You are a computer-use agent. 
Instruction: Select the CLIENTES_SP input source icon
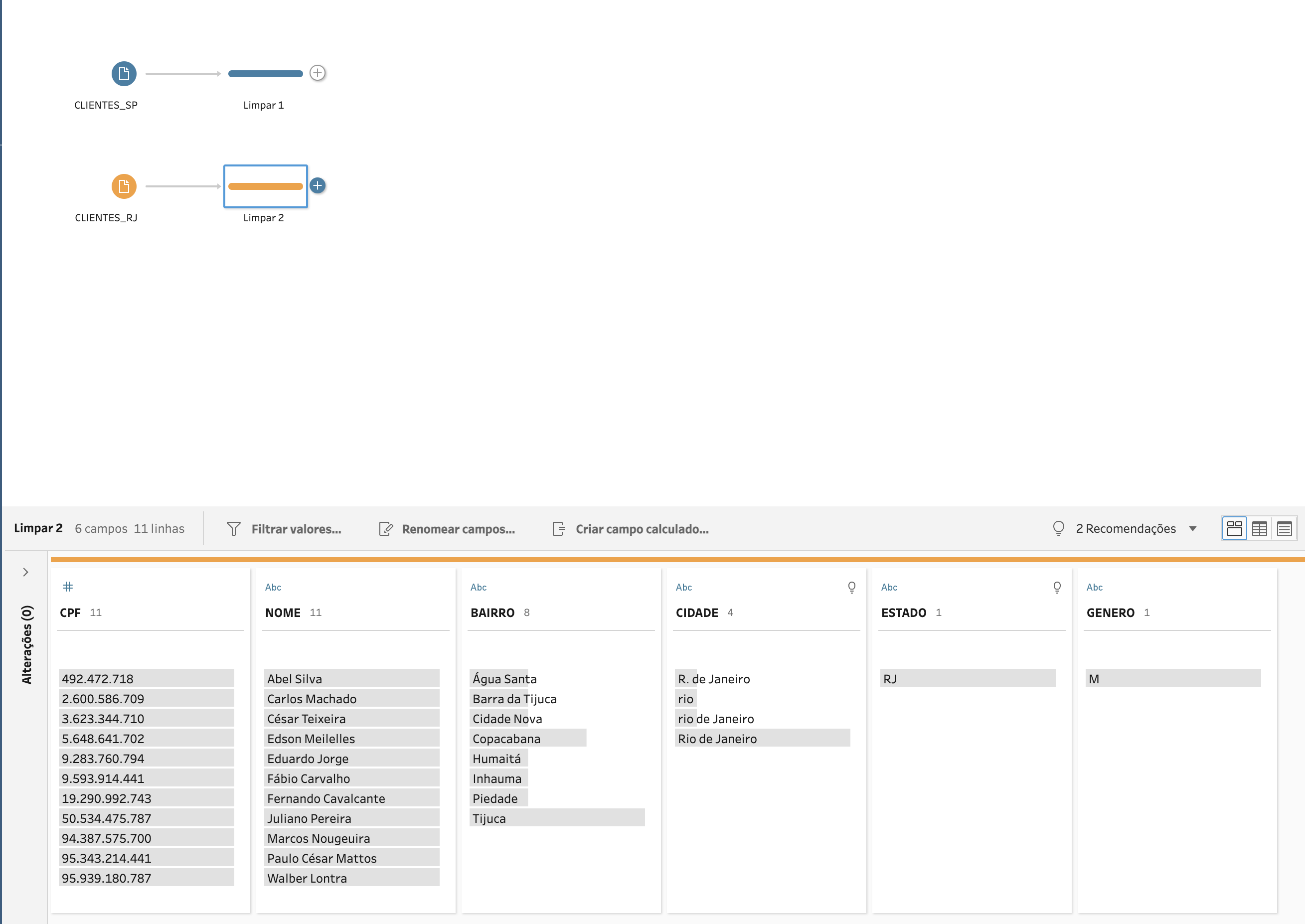124,73
